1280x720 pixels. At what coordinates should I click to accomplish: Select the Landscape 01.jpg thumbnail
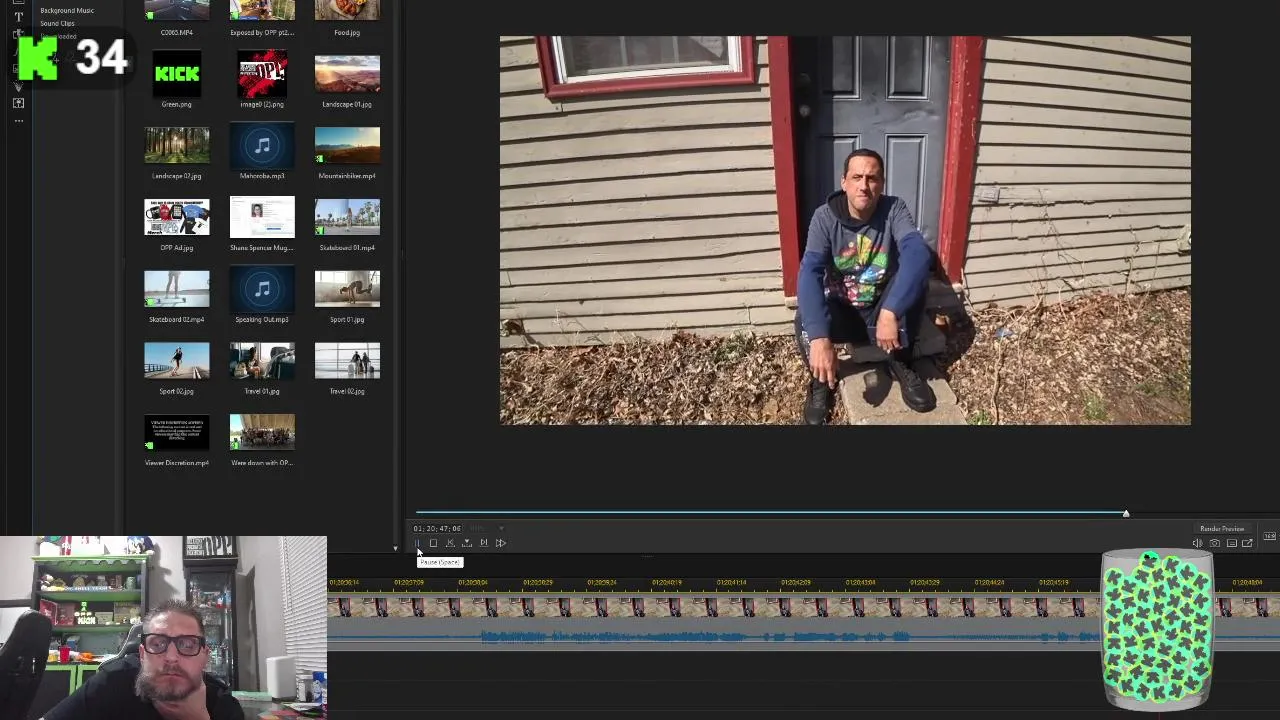[347, 74]
